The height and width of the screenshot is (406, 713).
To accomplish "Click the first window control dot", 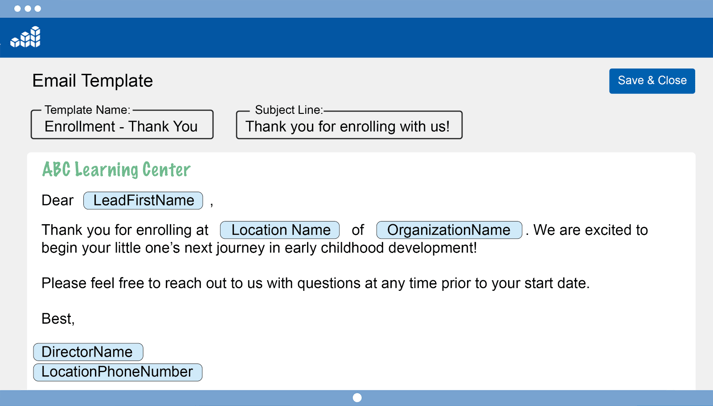I will click(17, 9).
